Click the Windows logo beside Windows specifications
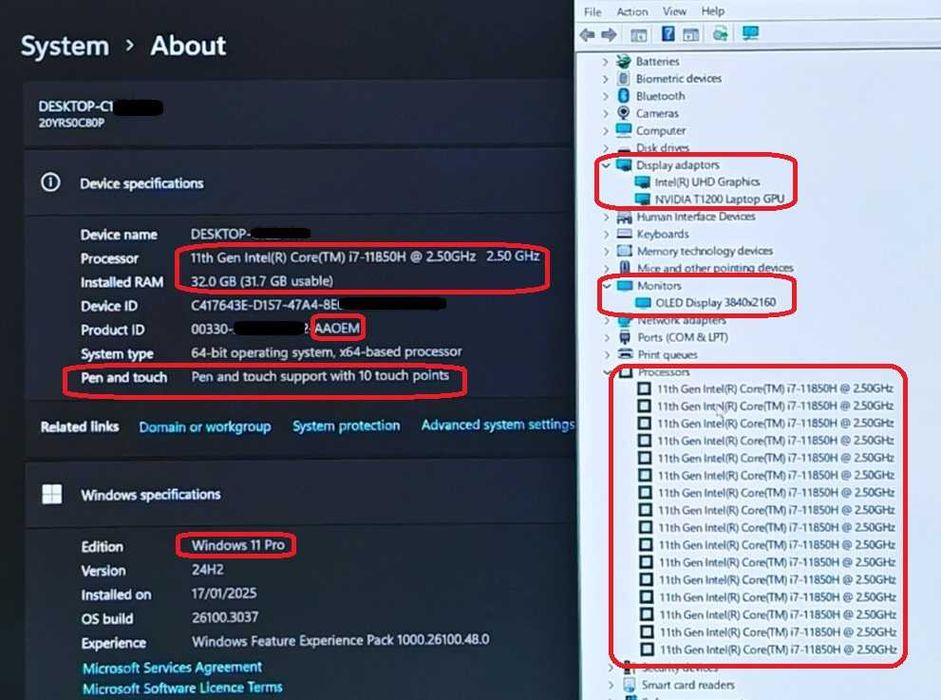This screenshot has height=700, width=941. tap(52, 494)
